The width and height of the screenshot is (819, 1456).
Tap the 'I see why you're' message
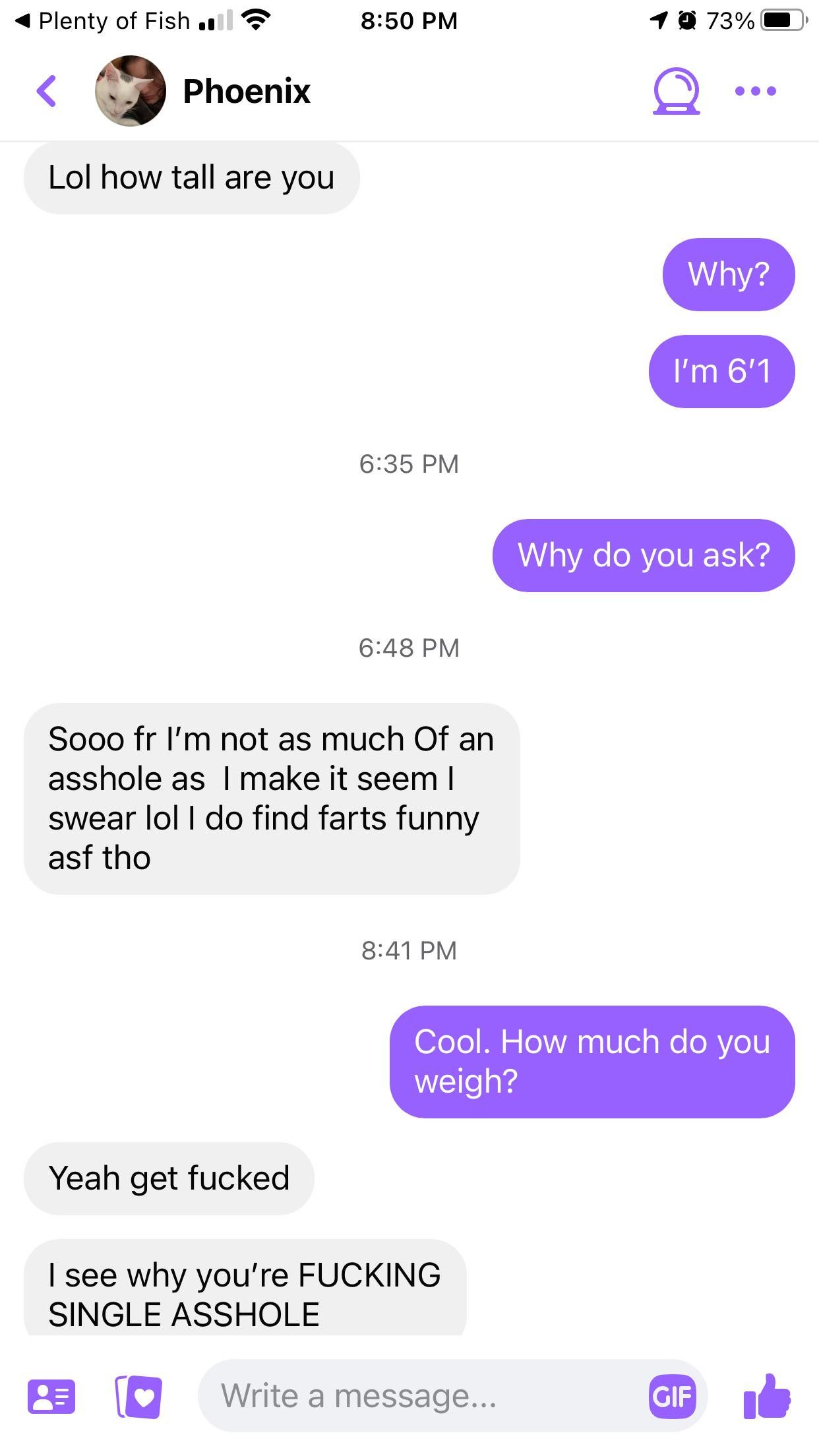click(245, 1288)
